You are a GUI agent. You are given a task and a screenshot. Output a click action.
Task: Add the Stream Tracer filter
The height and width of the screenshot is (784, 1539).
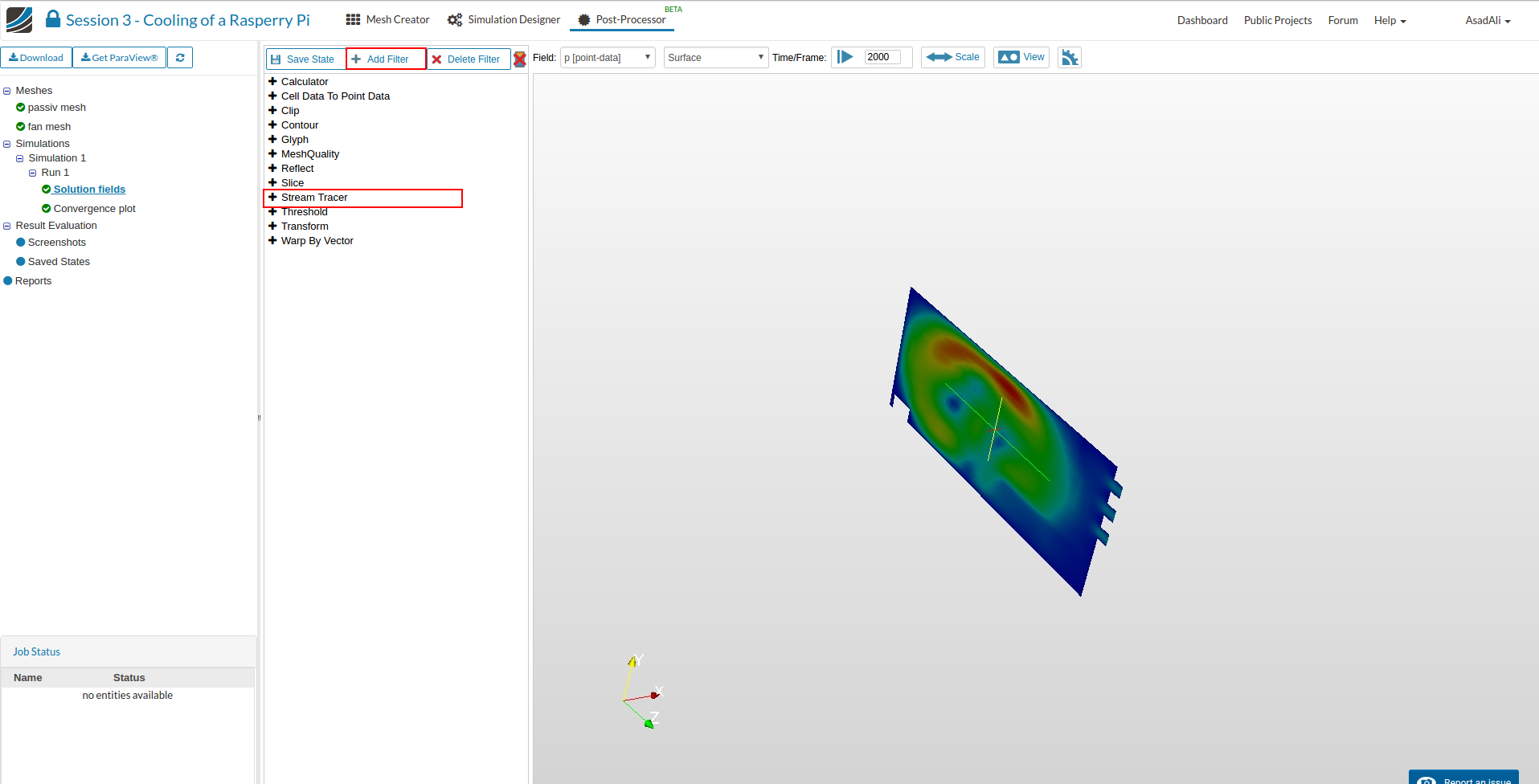pyautogui.click(x=314, y=198)
